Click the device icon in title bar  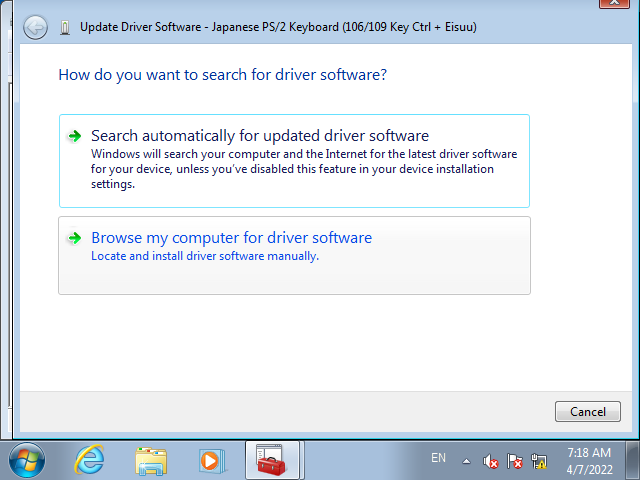64,28
